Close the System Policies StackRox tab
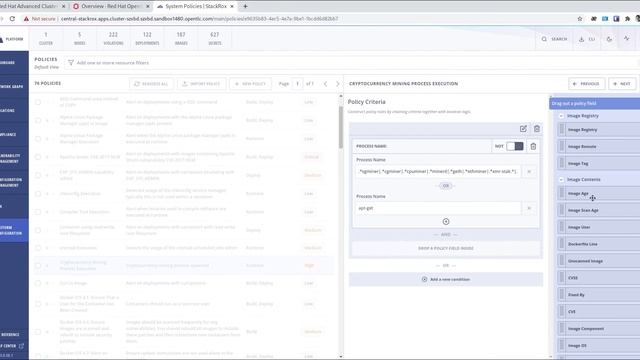The width and height of the screenshot is (640, 360). pos(232,7)
